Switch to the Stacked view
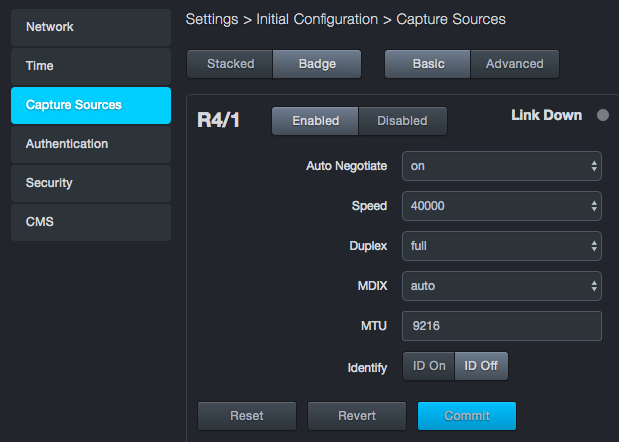The height and width of the screenshot is (442, 619). (230, 64)
